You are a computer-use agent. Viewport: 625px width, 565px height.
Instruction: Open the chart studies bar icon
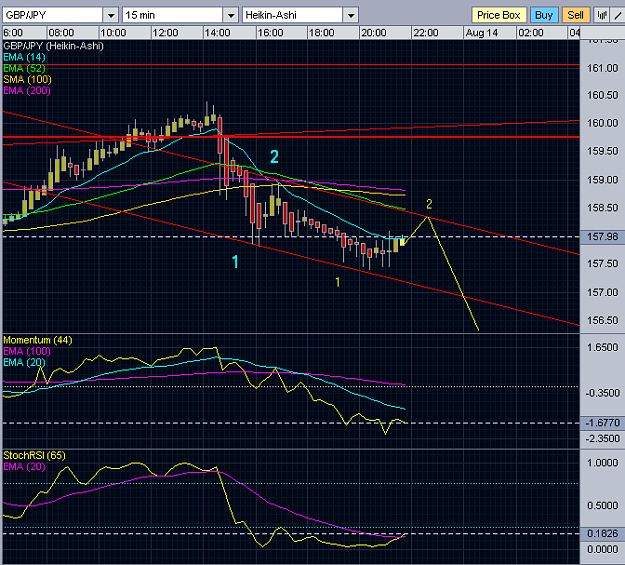click(x=601, y=15)
